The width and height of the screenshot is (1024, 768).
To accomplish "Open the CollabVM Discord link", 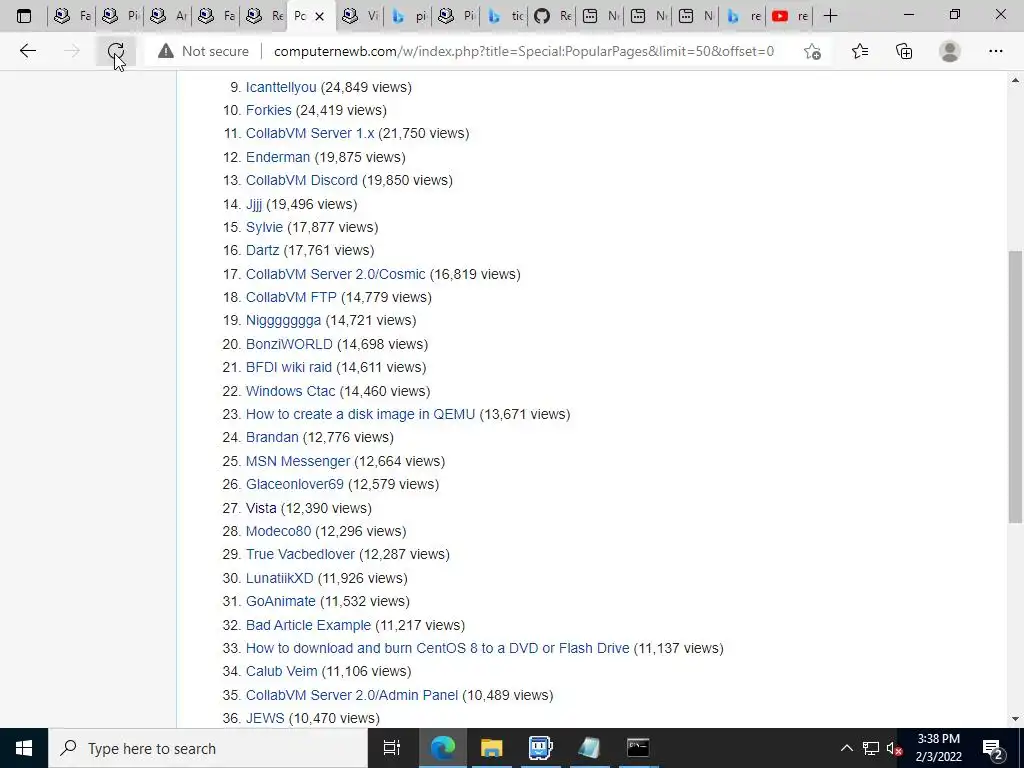I will tap(302, 180).
